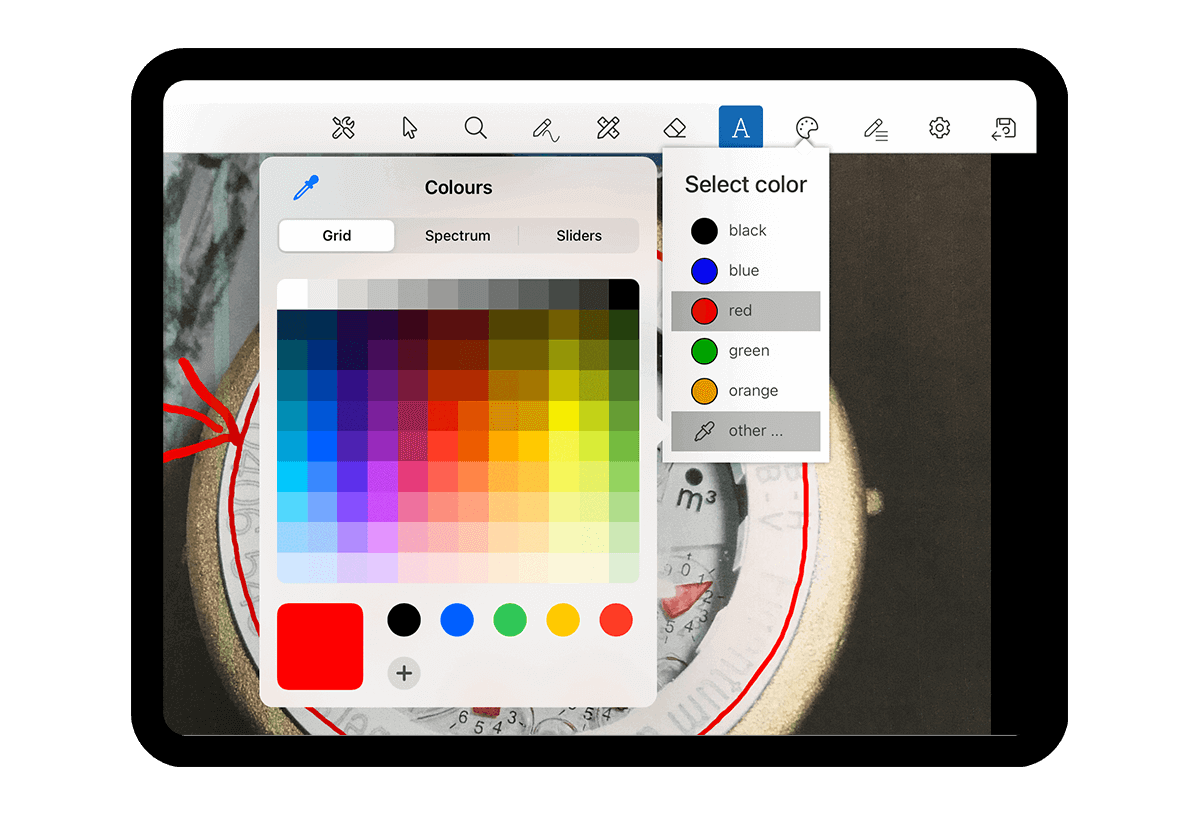Screen dimensions: 1200x815
Task: Pick the saved black colour circle
Action: pos(404,619)
